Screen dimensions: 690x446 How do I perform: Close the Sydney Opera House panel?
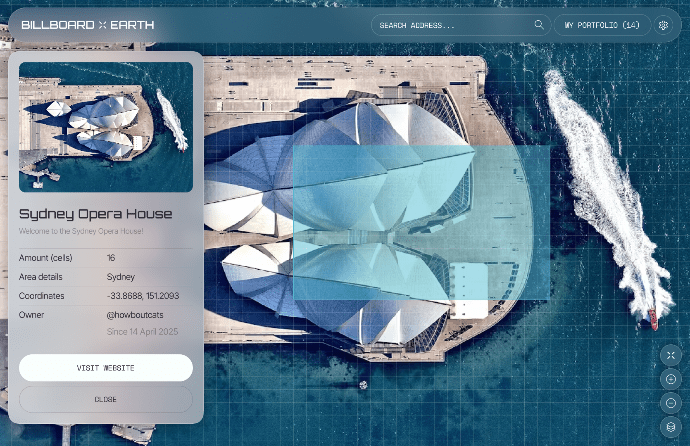pos(106,399)
